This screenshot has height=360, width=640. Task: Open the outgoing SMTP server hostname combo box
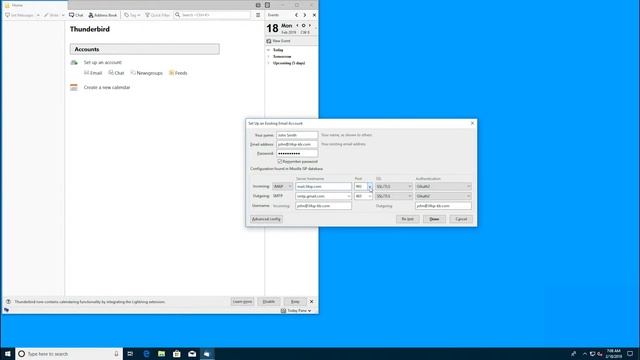point(323,196)
